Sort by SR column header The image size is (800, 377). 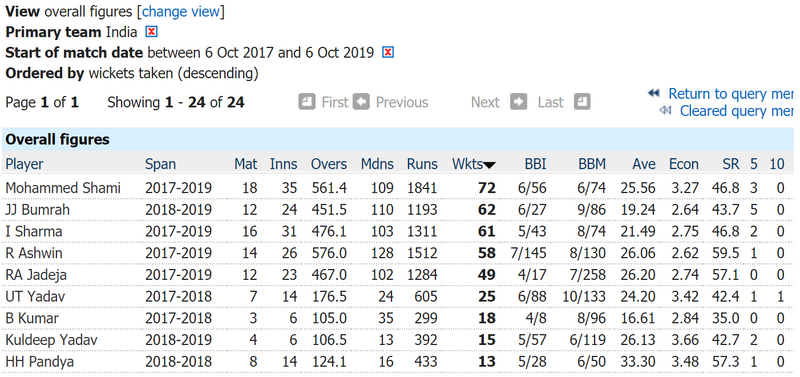click(x=731, y=164)
